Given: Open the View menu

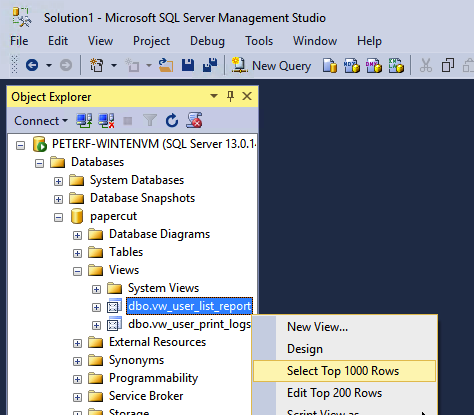Looking at the screenshot, I should pos(100,41).
